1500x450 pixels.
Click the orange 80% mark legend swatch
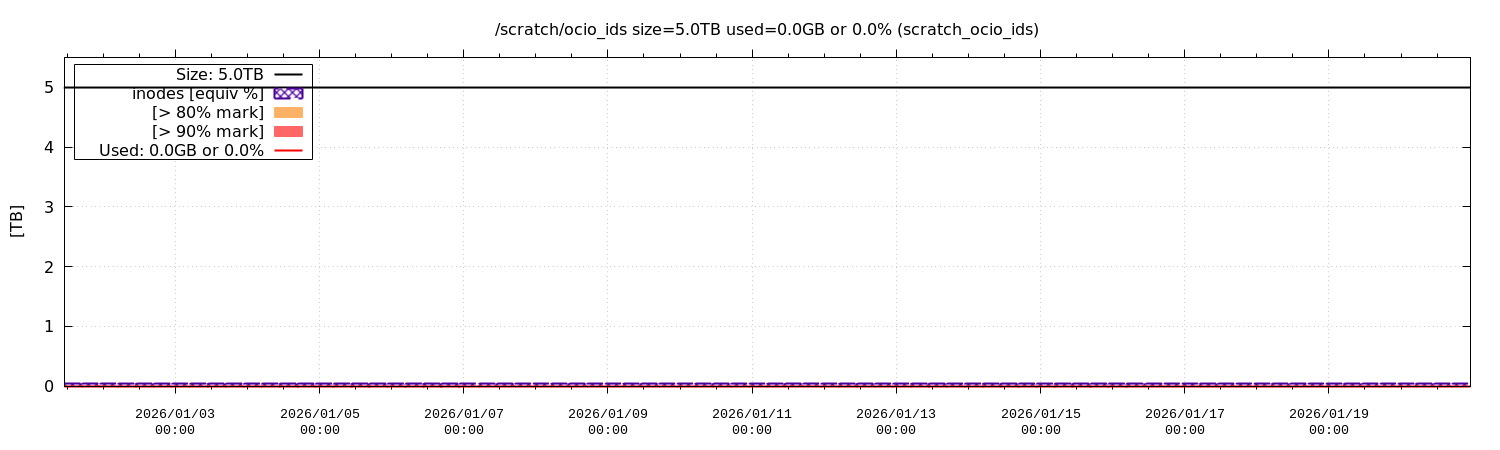288,113
